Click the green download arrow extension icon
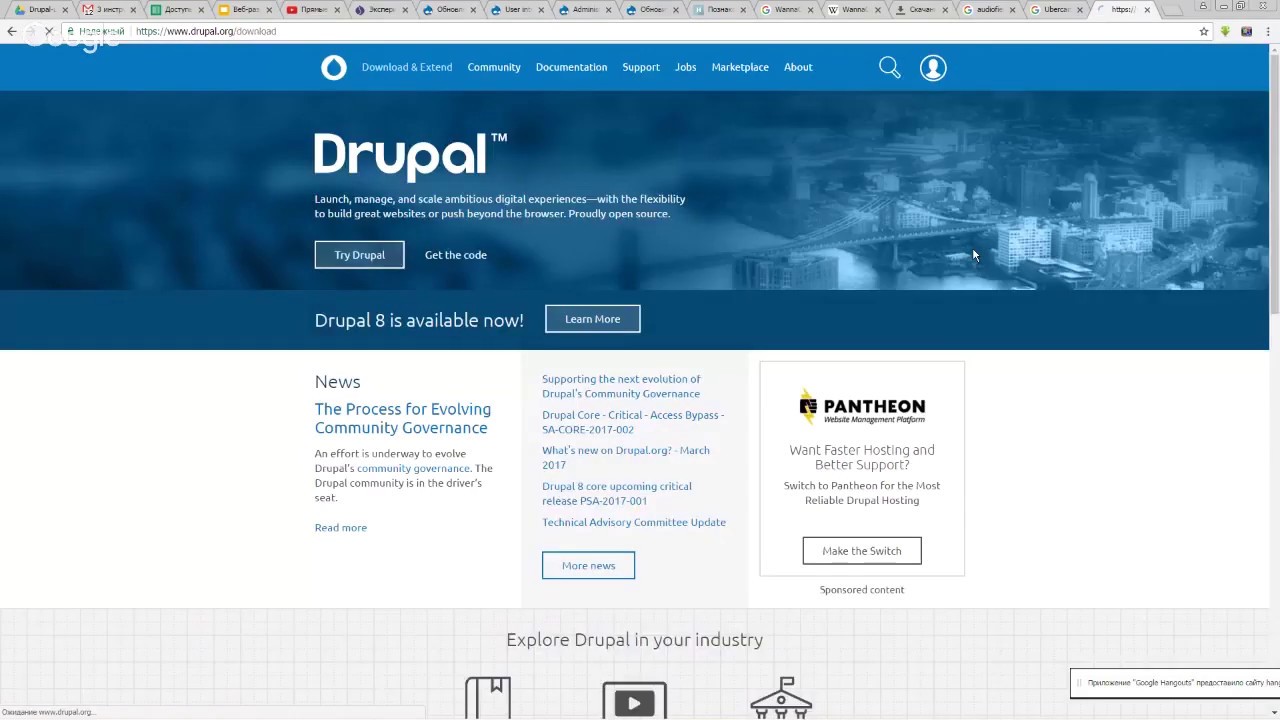 point(1225,31)
